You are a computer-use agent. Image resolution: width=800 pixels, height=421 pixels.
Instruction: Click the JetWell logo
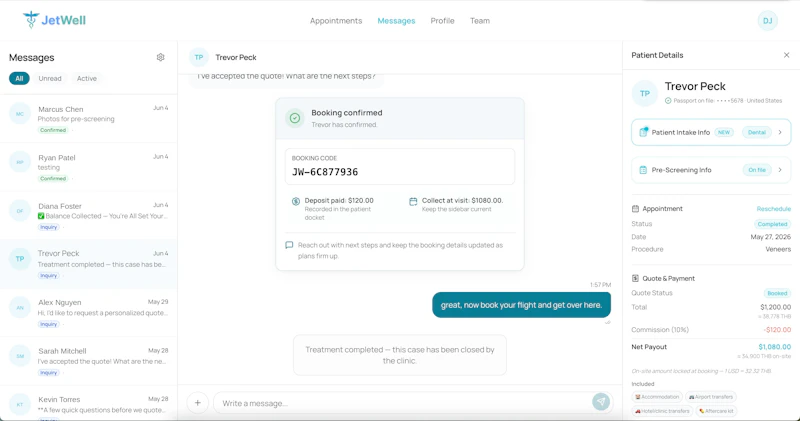(54, 20)
